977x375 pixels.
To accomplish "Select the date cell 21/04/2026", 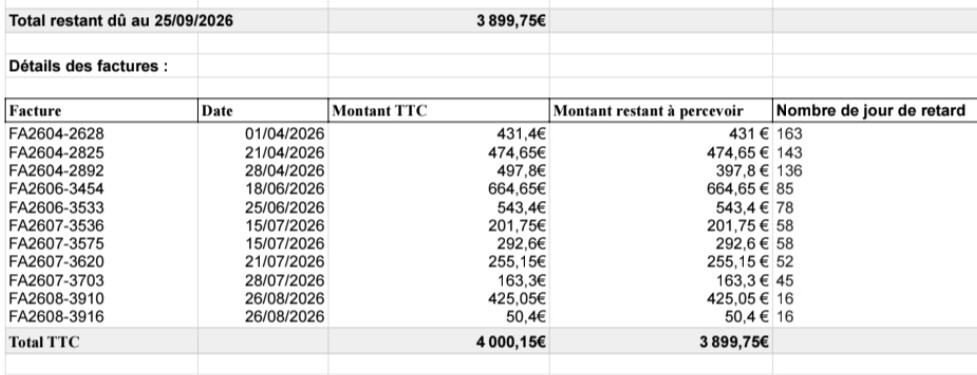I will click(x=263, y=153).
